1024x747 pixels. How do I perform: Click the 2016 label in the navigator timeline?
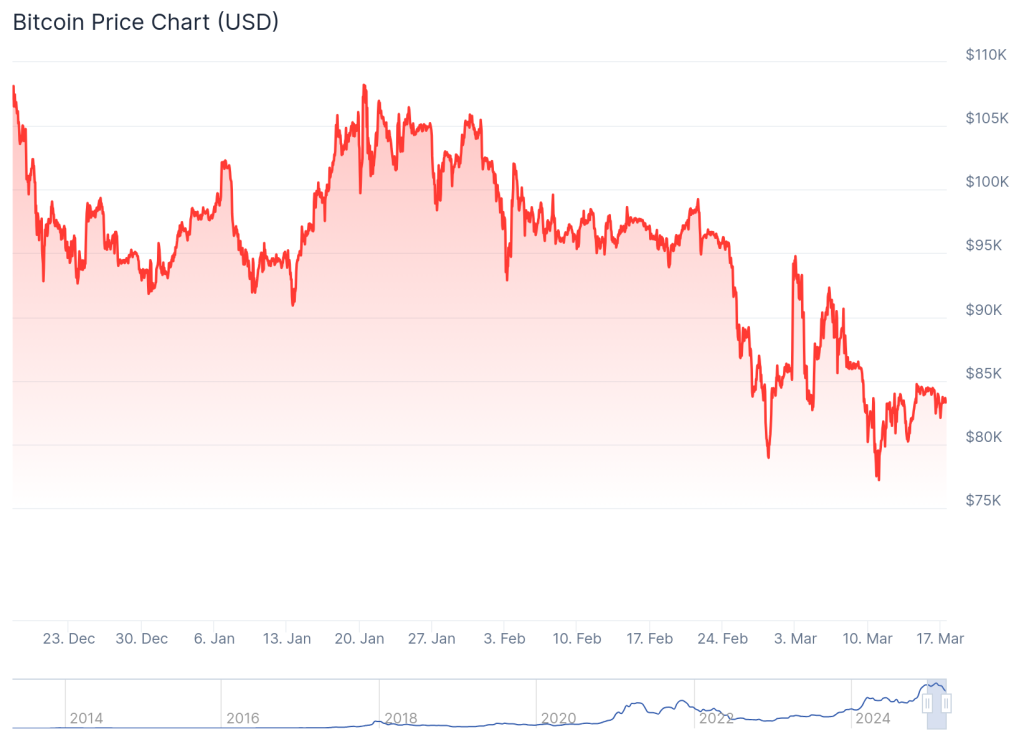tap(243, 718)
